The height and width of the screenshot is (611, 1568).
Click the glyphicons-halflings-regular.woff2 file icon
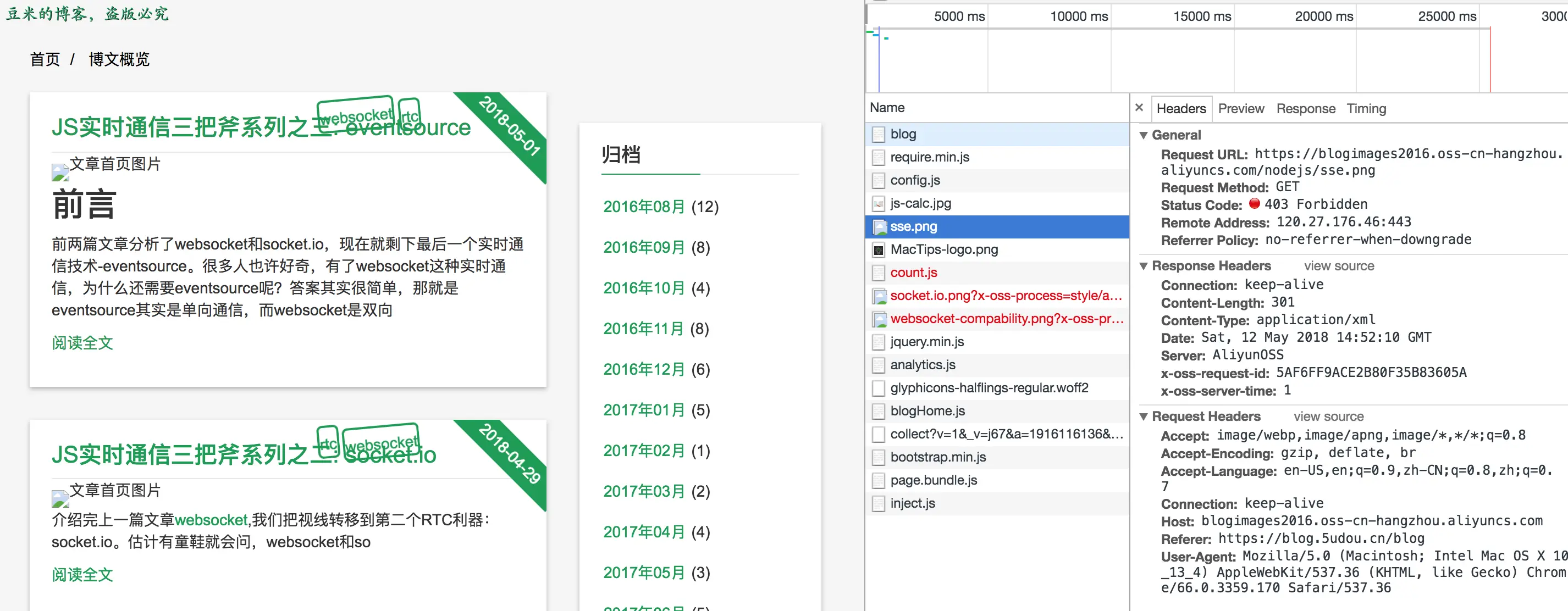(x=879, y=388)
